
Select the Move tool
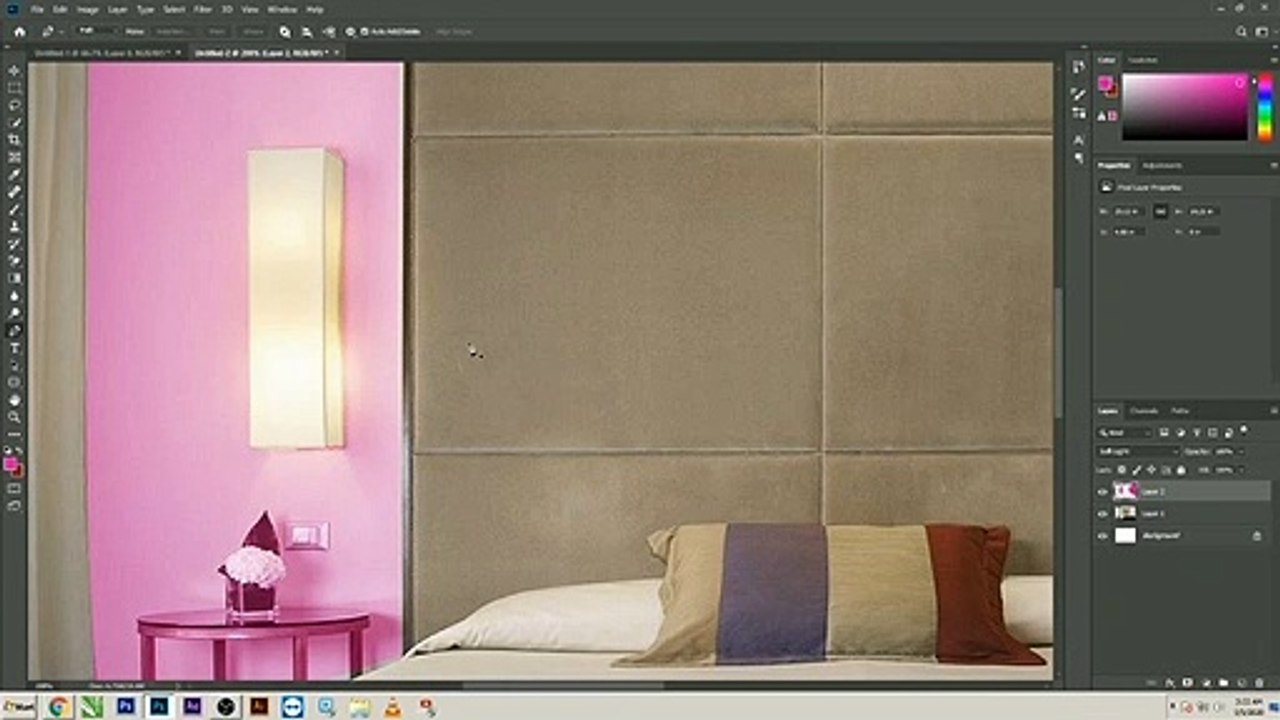pos(14,71)
